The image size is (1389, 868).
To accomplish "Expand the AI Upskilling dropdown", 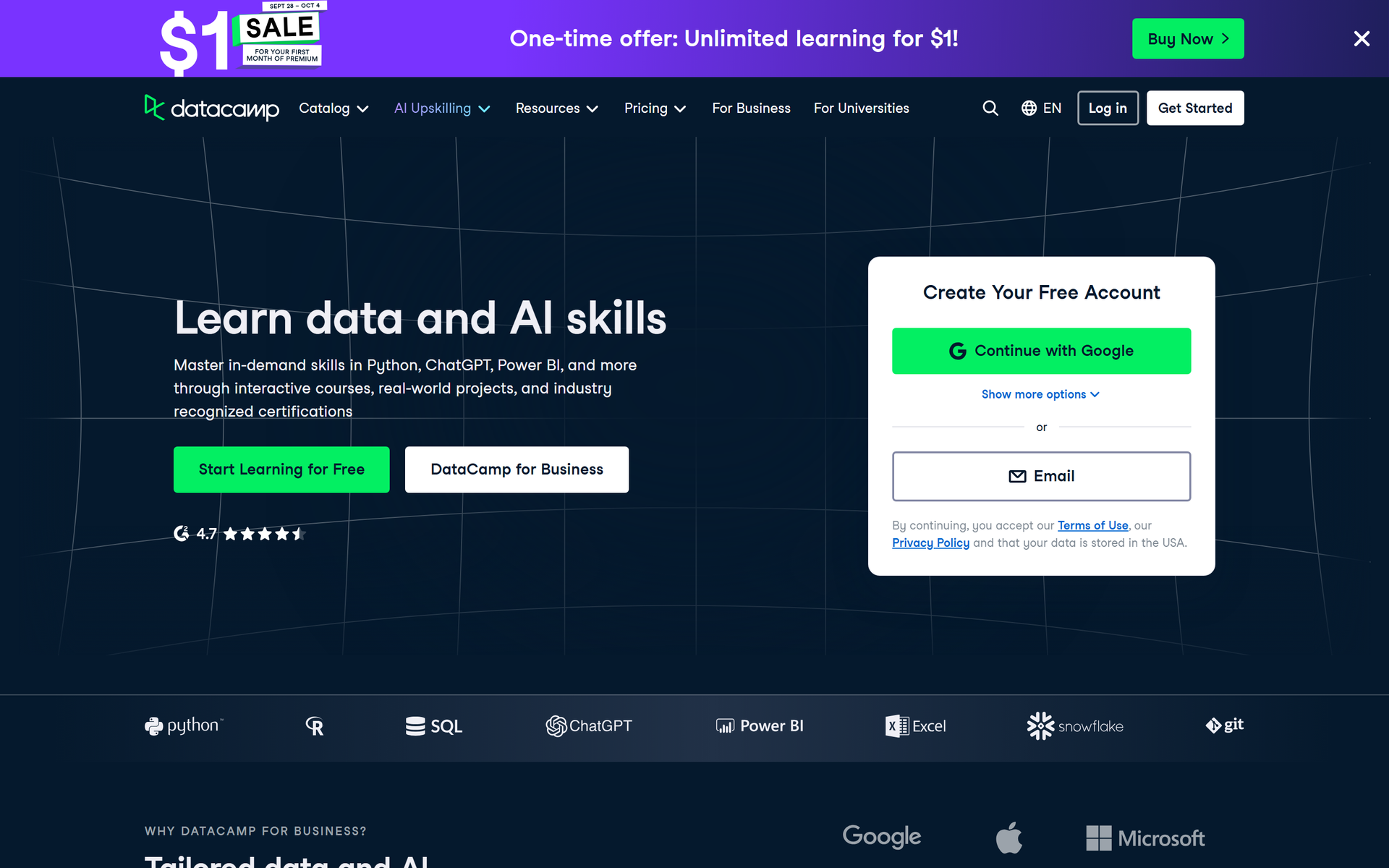I will point(442,108).
